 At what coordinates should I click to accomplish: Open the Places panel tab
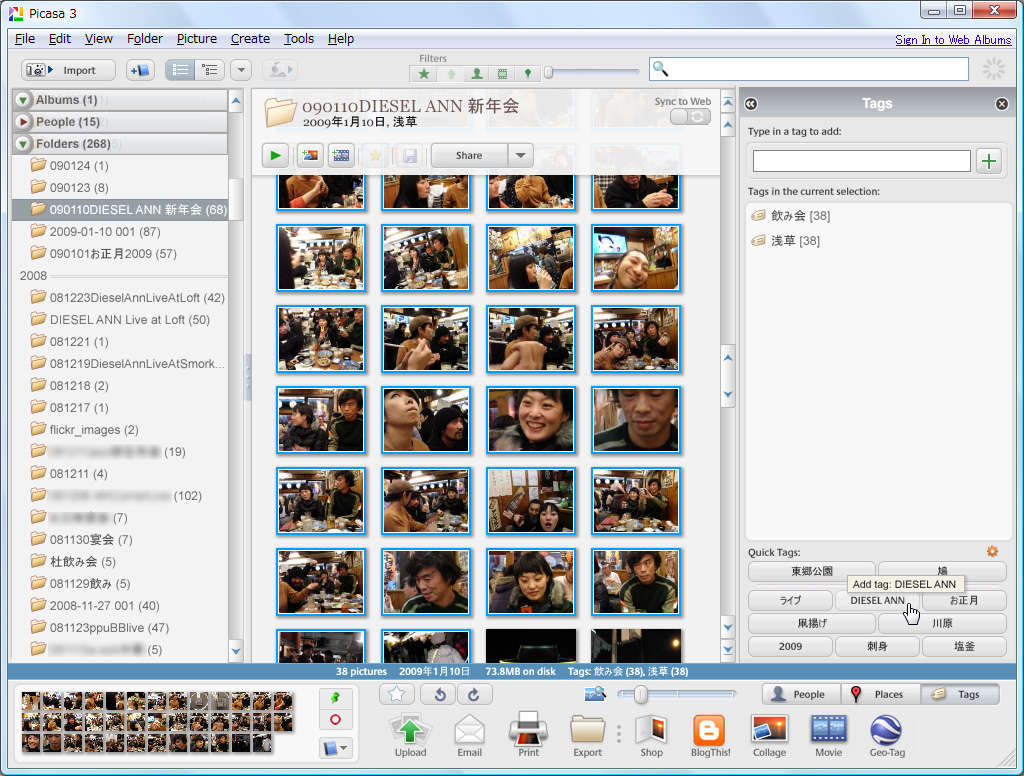coord(880,694)
